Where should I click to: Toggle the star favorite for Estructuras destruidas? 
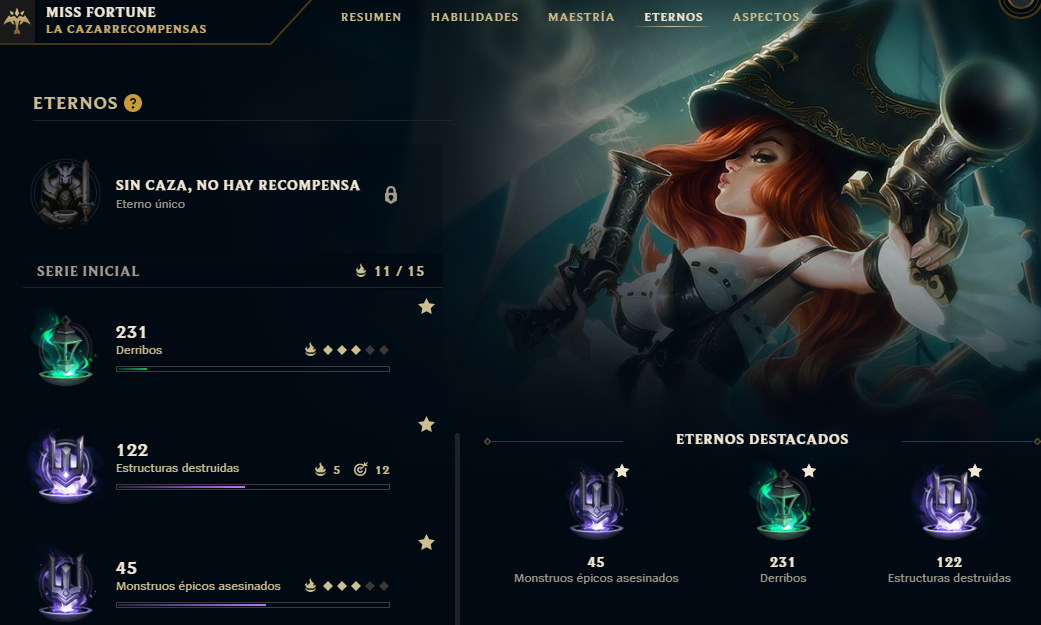point(426,424)
